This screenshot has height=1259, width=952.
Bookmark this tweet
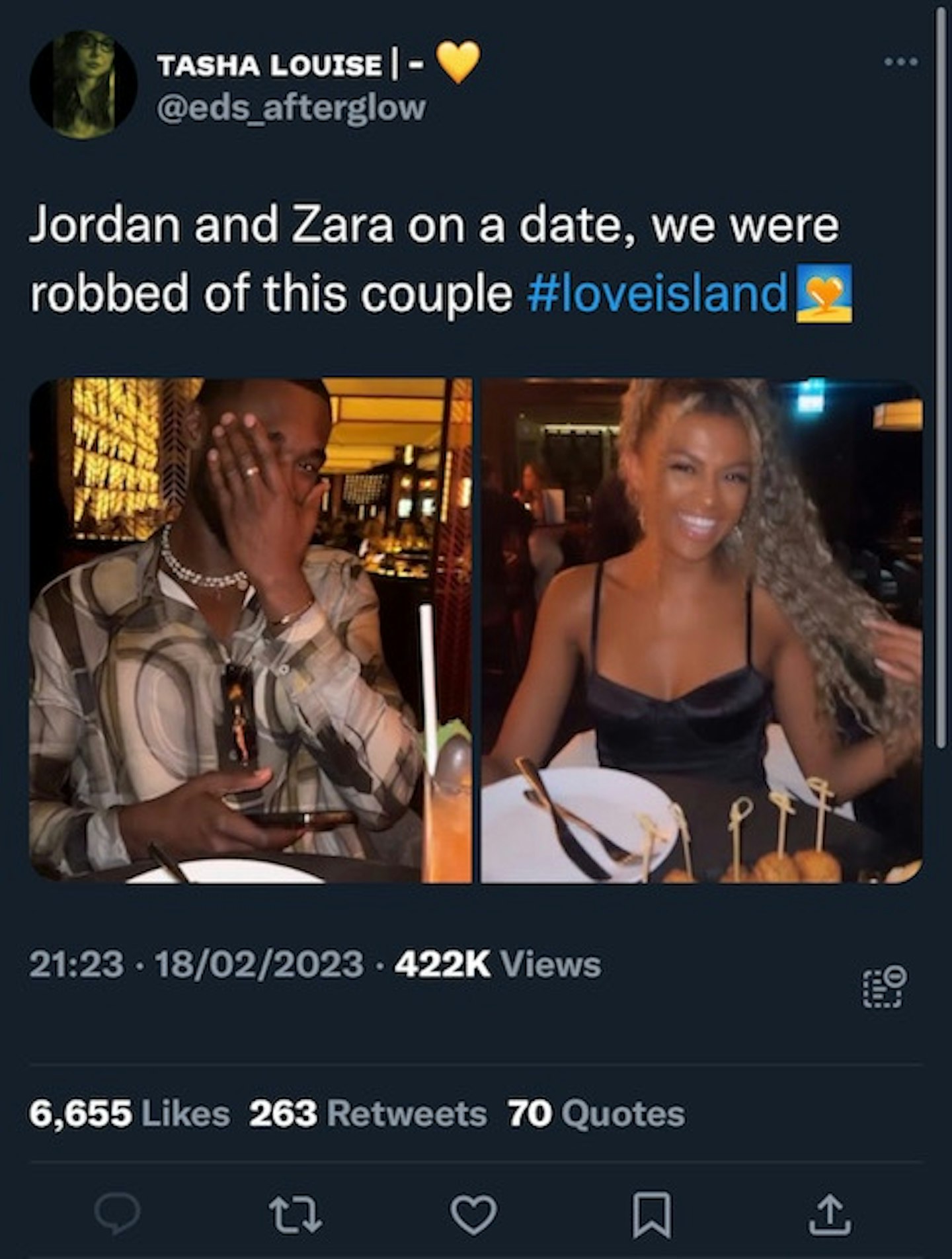[x=653, y=1215]
